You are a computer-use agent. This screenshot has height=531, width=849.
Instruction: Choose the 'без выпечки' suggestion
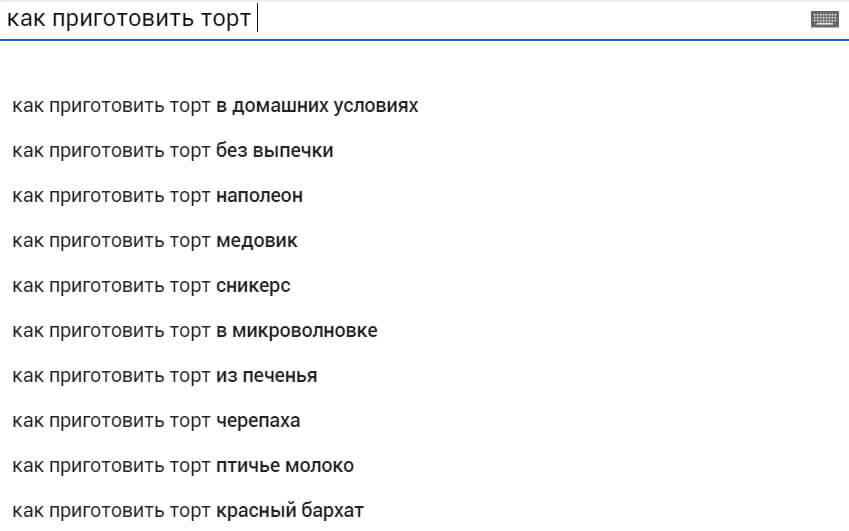pyautogui.click(x=173, y=151)
